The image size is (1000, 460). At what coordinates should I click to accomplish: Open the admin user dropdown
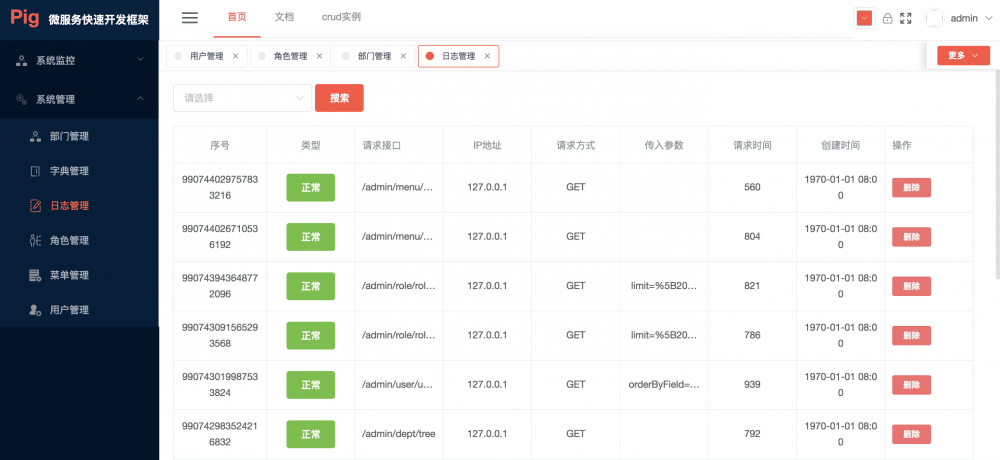(972, 19)
